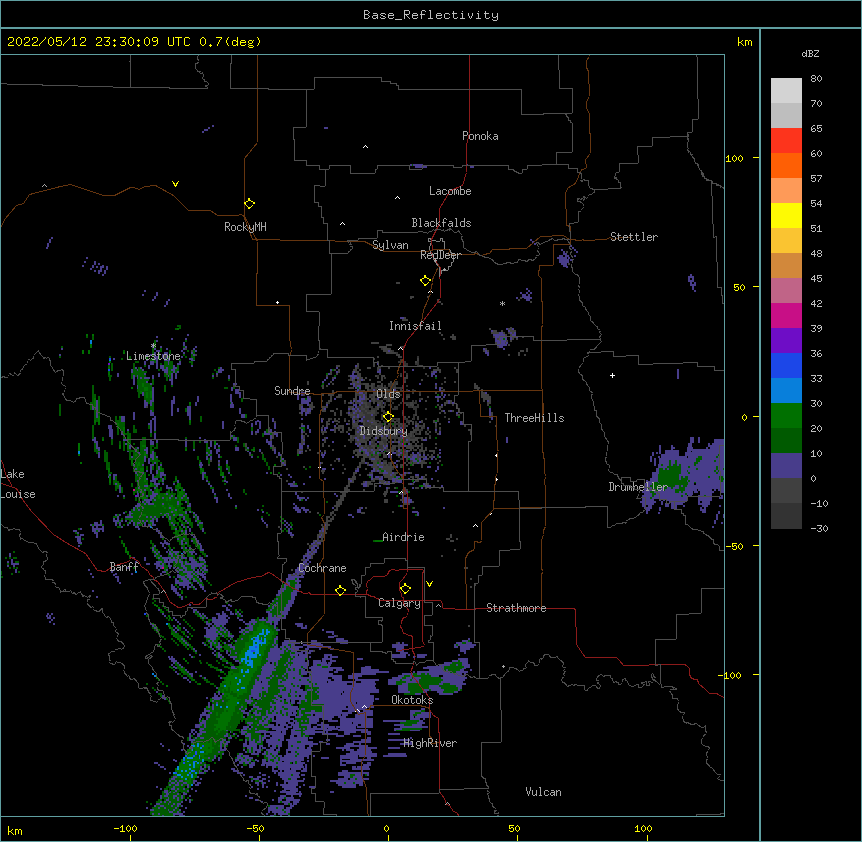Viewport: 862px width, 842px height.
Task: Select the Olds label
Action: [x=388, y=394]
